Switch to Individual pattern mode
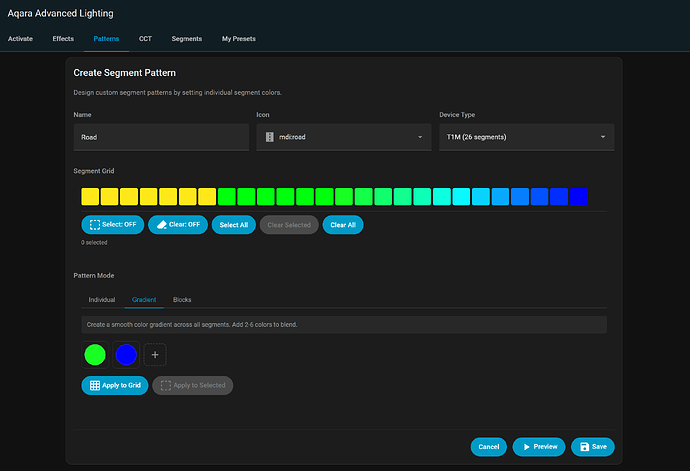The image size is (690, 471). coord(102,300)
